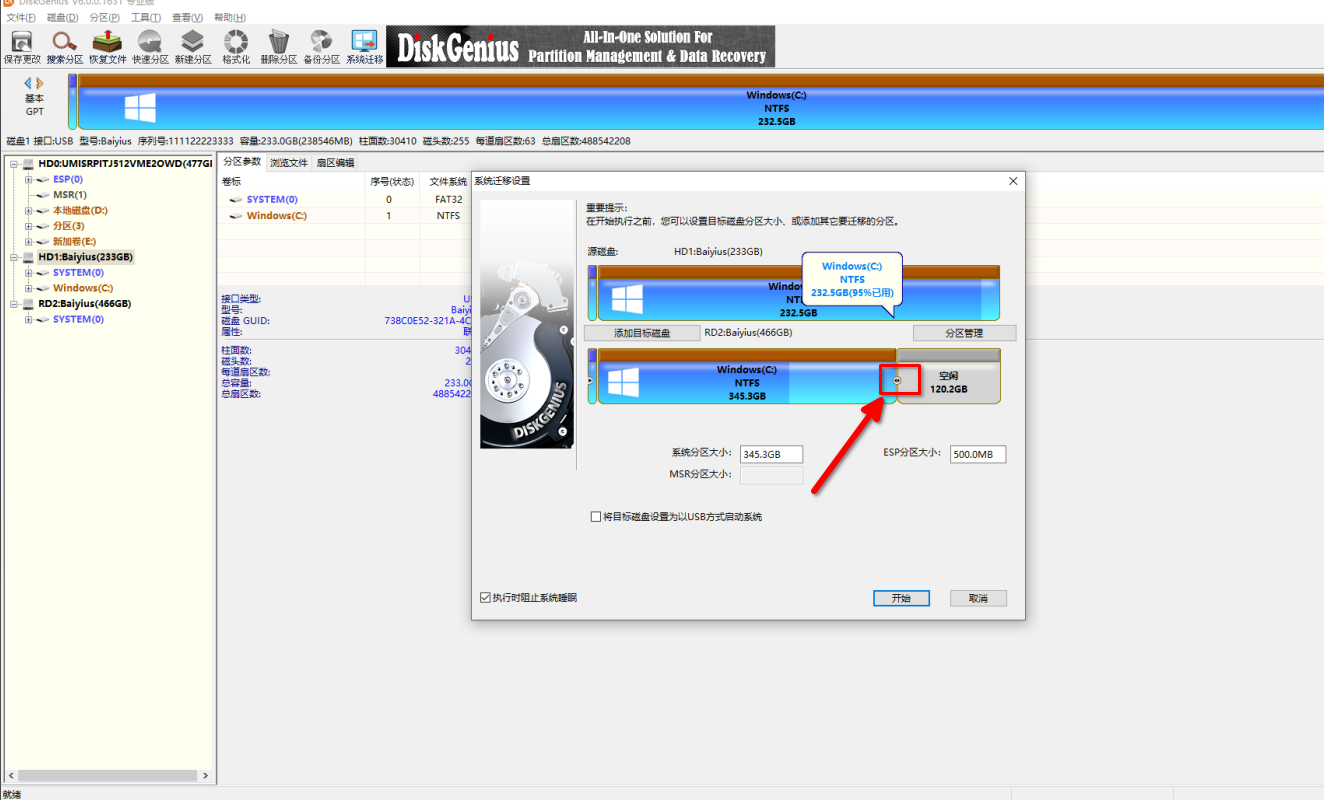Click the 添加目标磁盘 button

641,333
